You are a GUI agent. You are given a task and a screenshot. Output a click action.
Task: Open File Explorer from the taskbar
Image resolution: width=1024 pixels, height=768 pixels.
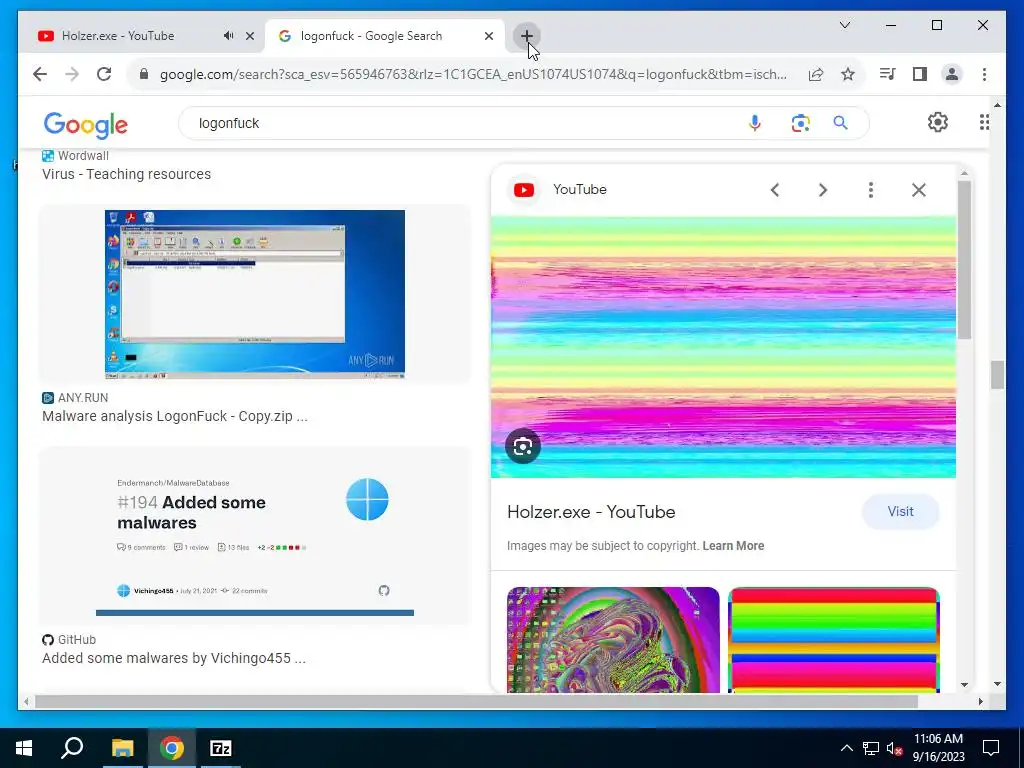tap(122, 748)
